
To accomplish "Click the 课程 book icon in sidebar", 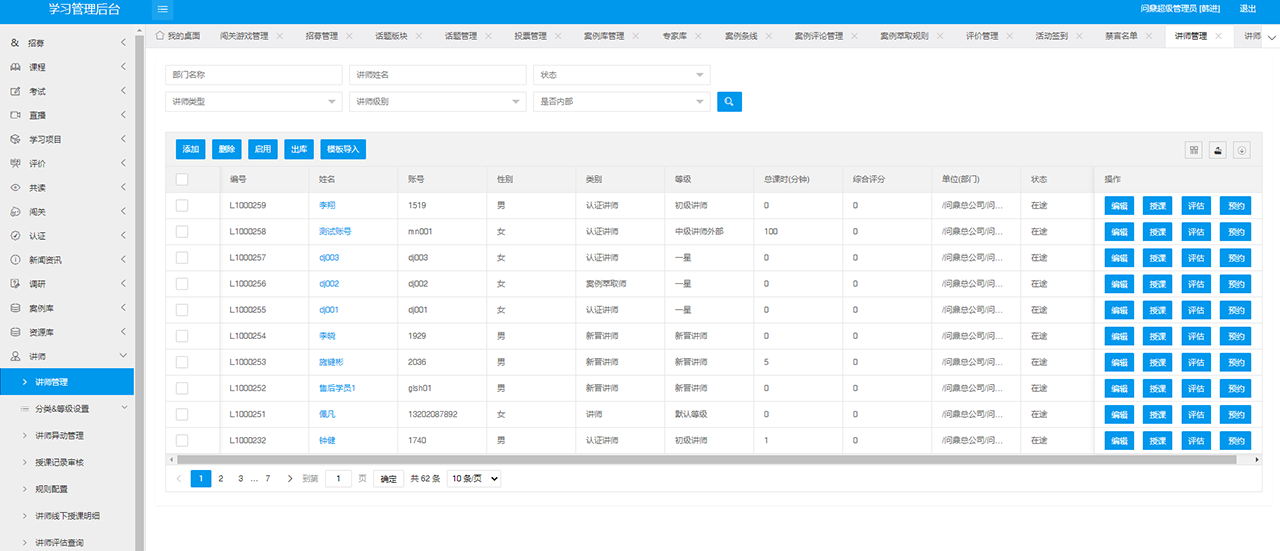I will (15, 67).
